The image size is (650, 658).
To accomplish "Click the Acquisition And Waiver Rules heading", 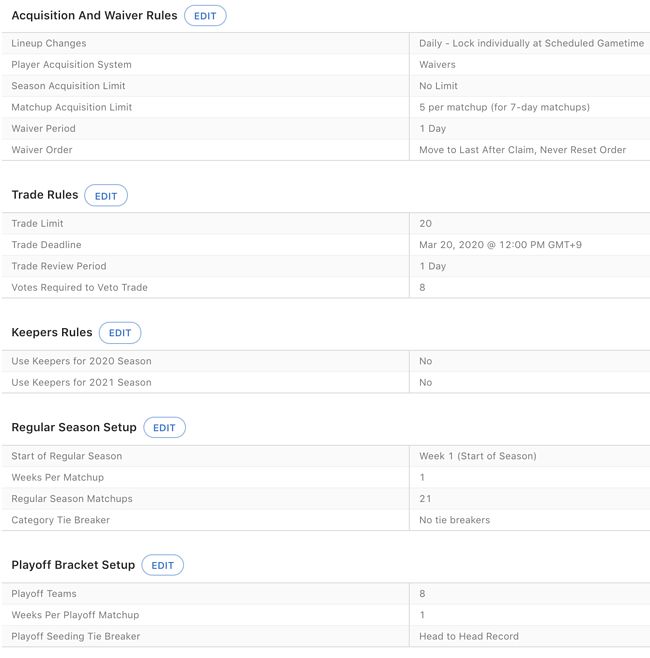I will 94,16.
